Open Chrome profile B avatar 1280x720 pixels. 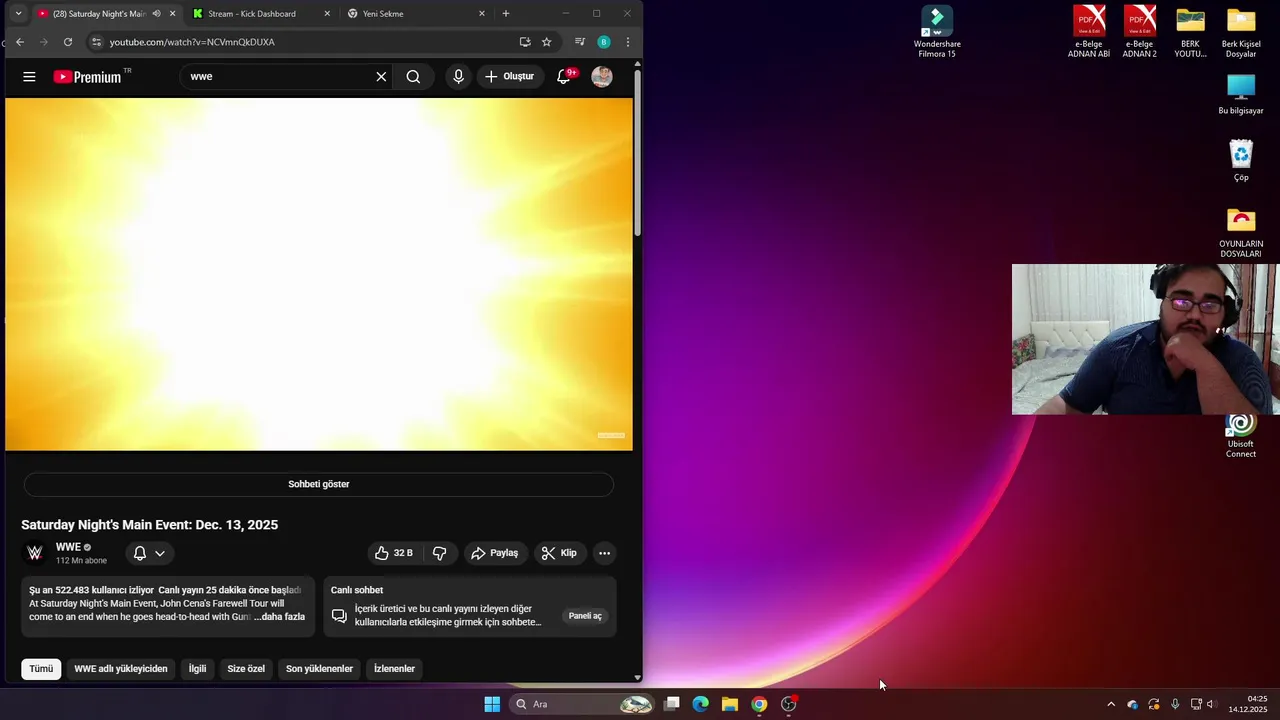[604, 42]
